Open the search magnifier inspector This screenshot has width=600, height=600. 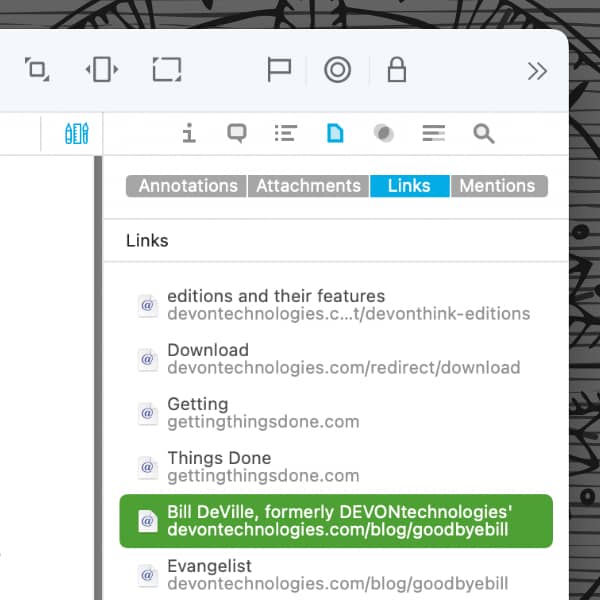(484, 134)
